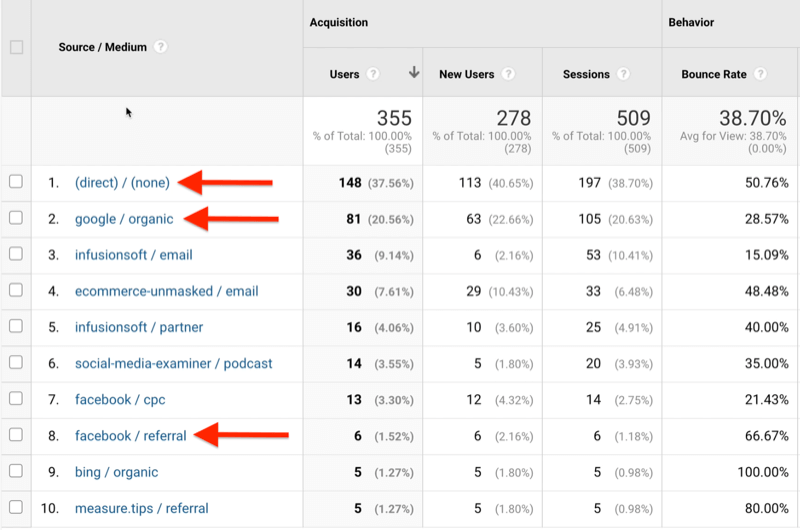The height and width of the screenshot is (530, 800).
Task: Open ecommerce-unmasked / email link
Action: point(166,291)
